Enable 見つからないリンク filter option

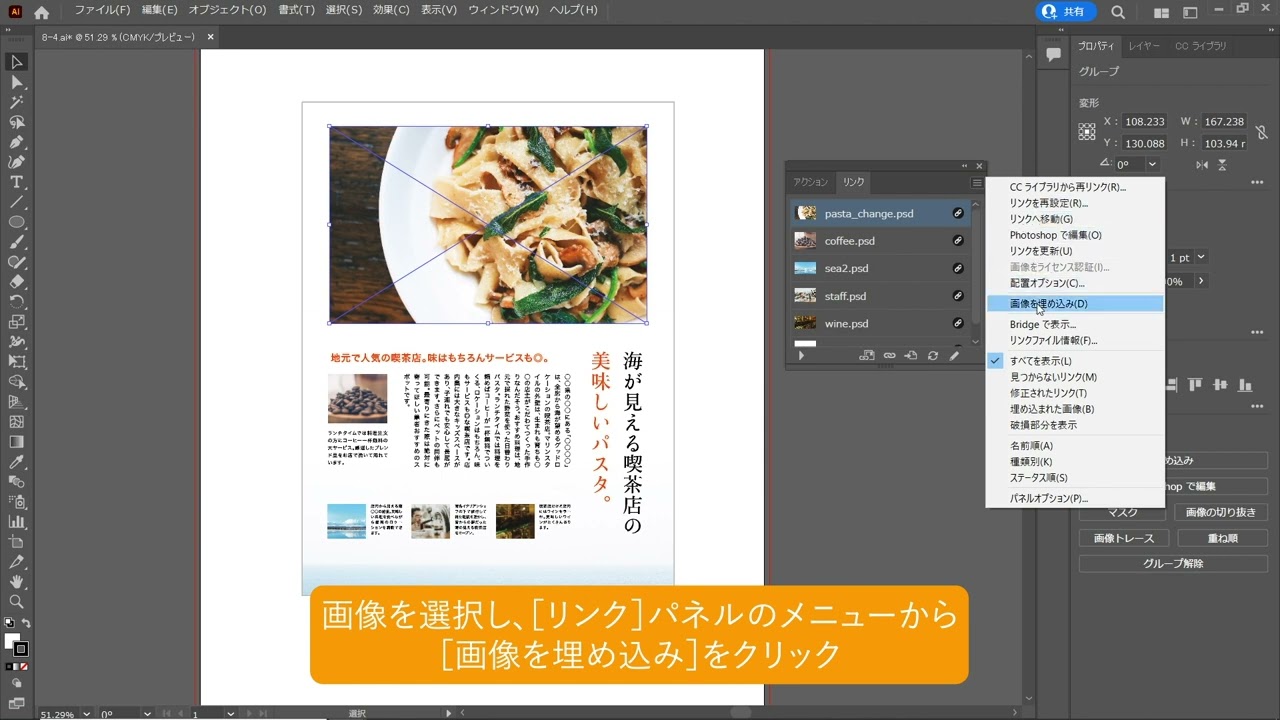click(1052, 377)
